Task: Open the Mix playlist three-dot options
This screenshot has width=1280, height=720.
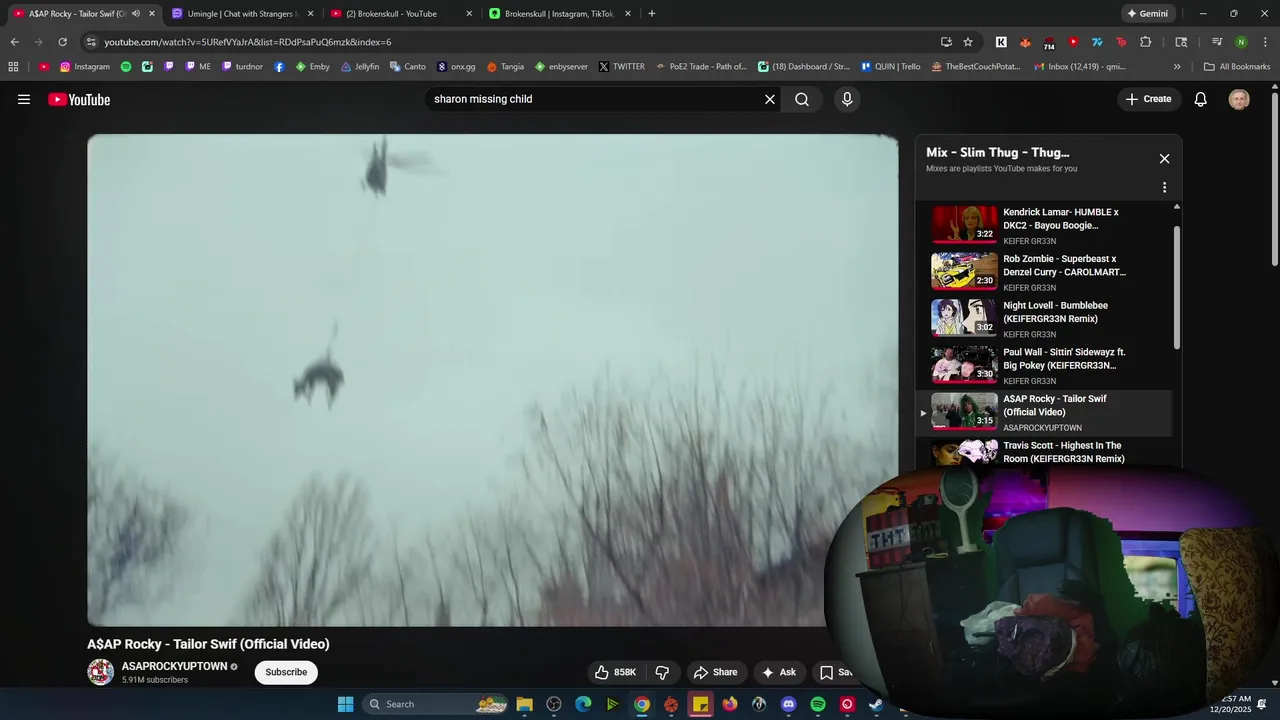Action: tap(1164, 187)
